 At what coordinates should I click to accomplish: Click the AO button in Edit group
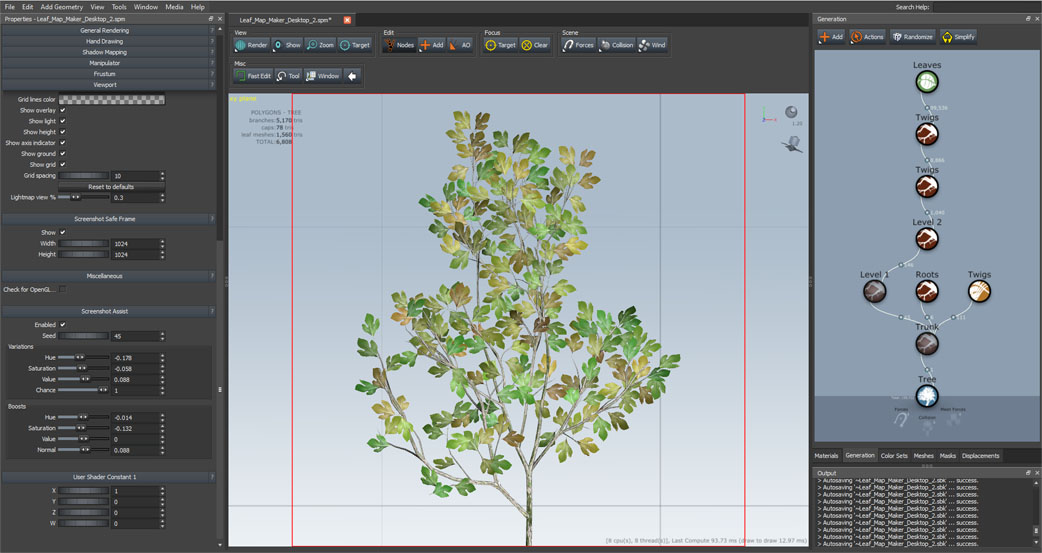tap(460, 45)
